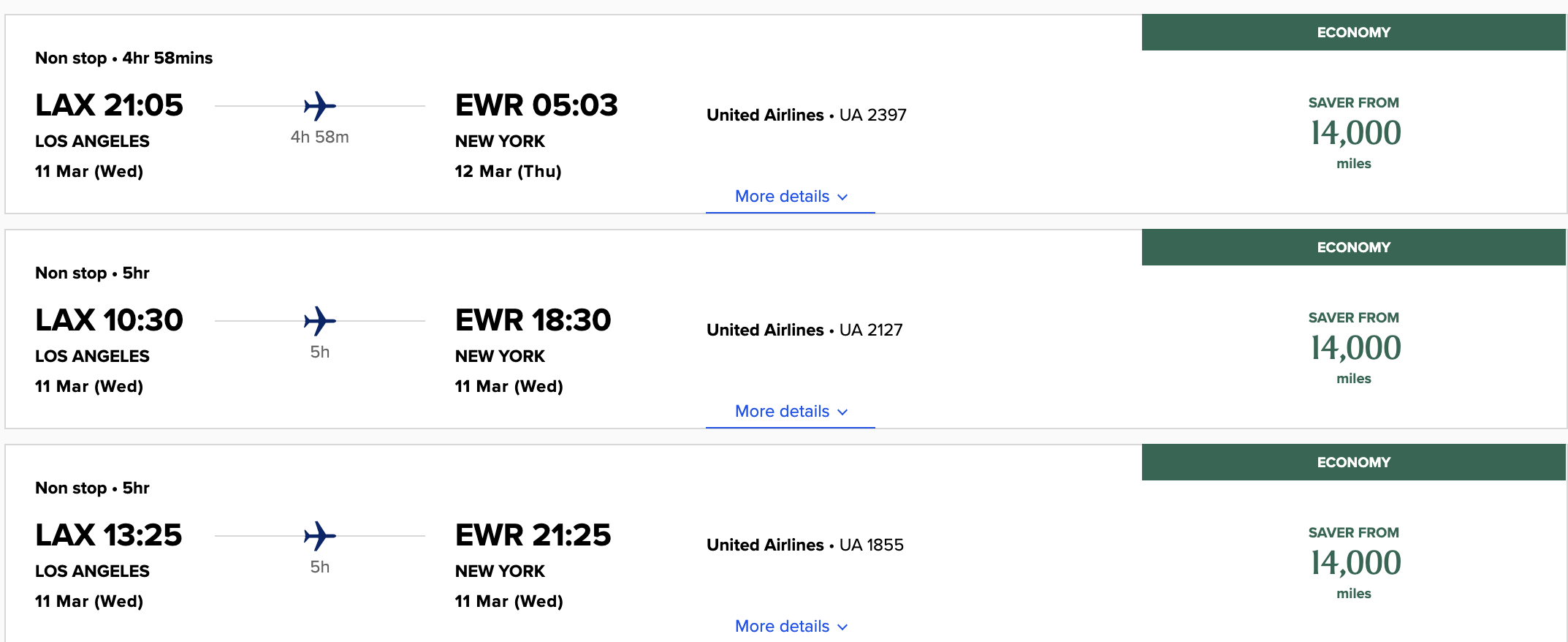1568x642 pixels.
Task: Click SAVER FROM text on the bottom card
Action: coord(1353,532)
